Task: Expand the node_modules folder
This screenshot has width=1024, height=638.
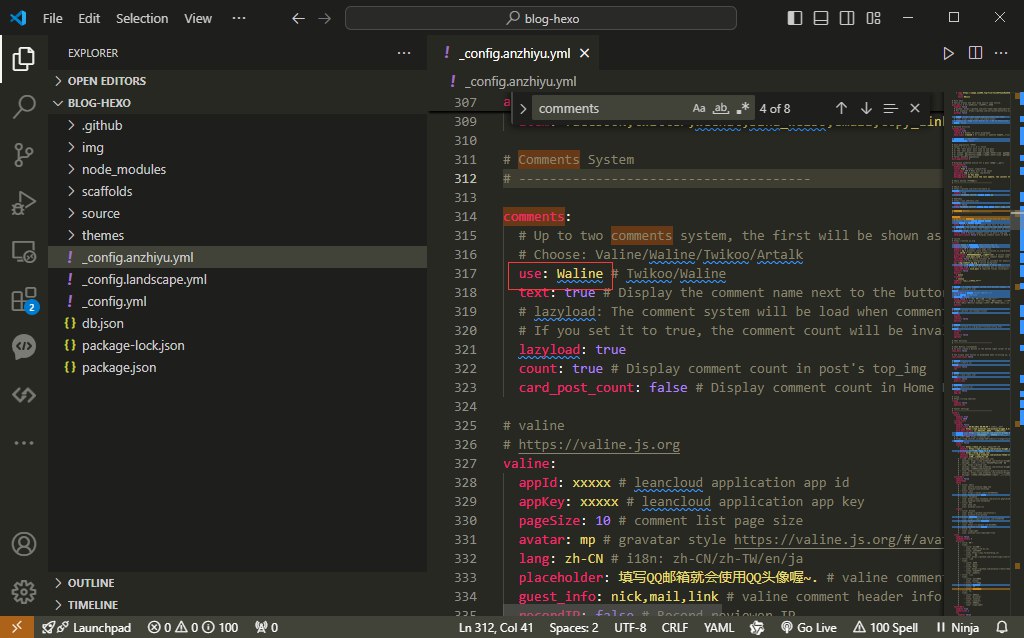Action: pyautogui.click(x=124, y=169)
